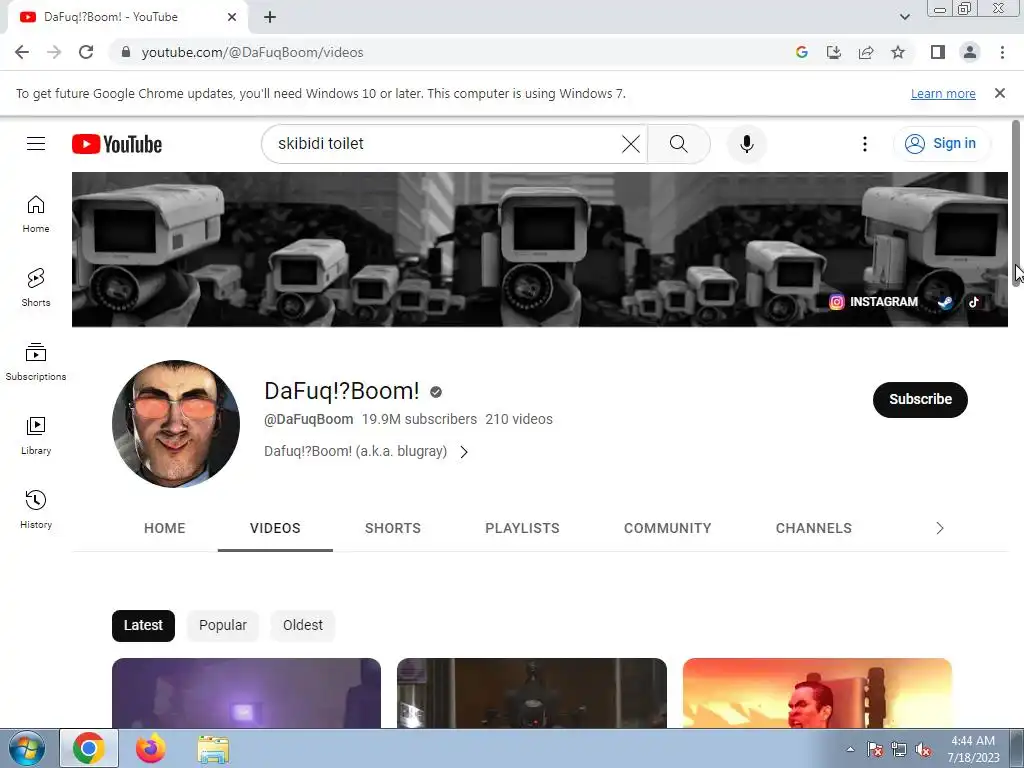Screen dimensions: 1024x768
Task: Reload the page
Action: point(86,52)
